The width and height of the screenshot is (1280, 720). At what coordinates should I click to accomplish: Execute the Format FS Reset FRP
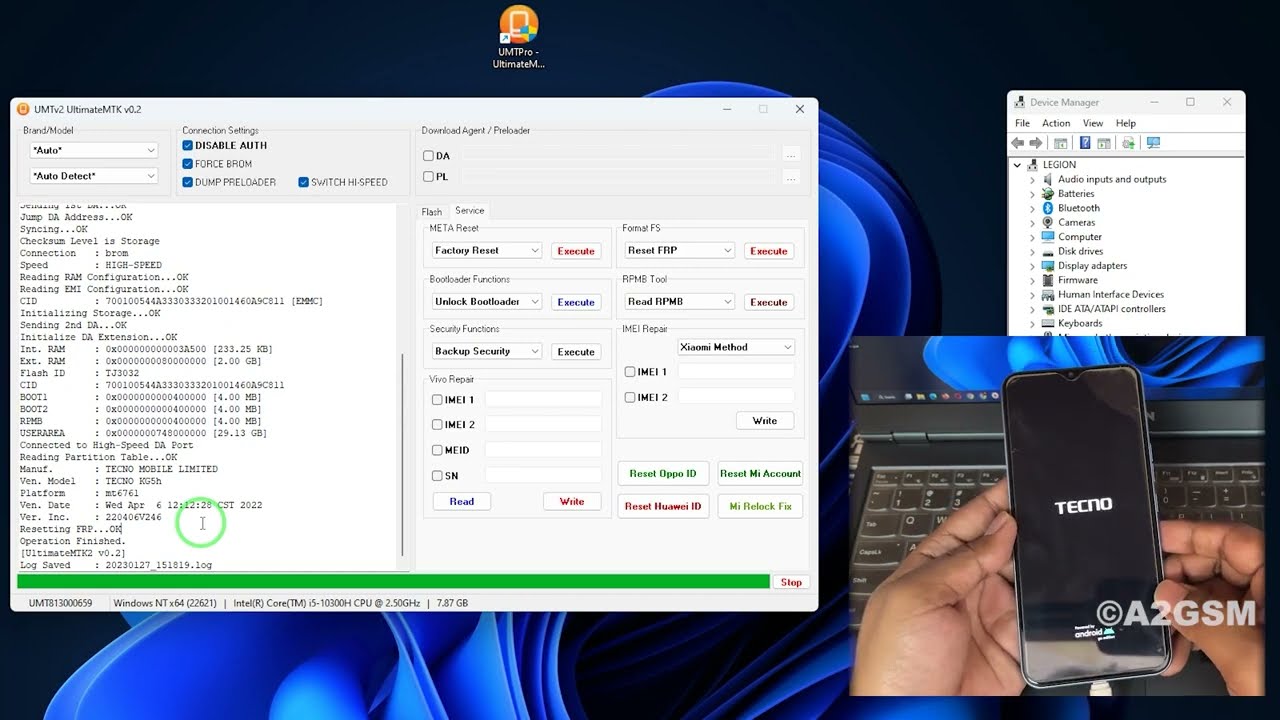point(769,251)
